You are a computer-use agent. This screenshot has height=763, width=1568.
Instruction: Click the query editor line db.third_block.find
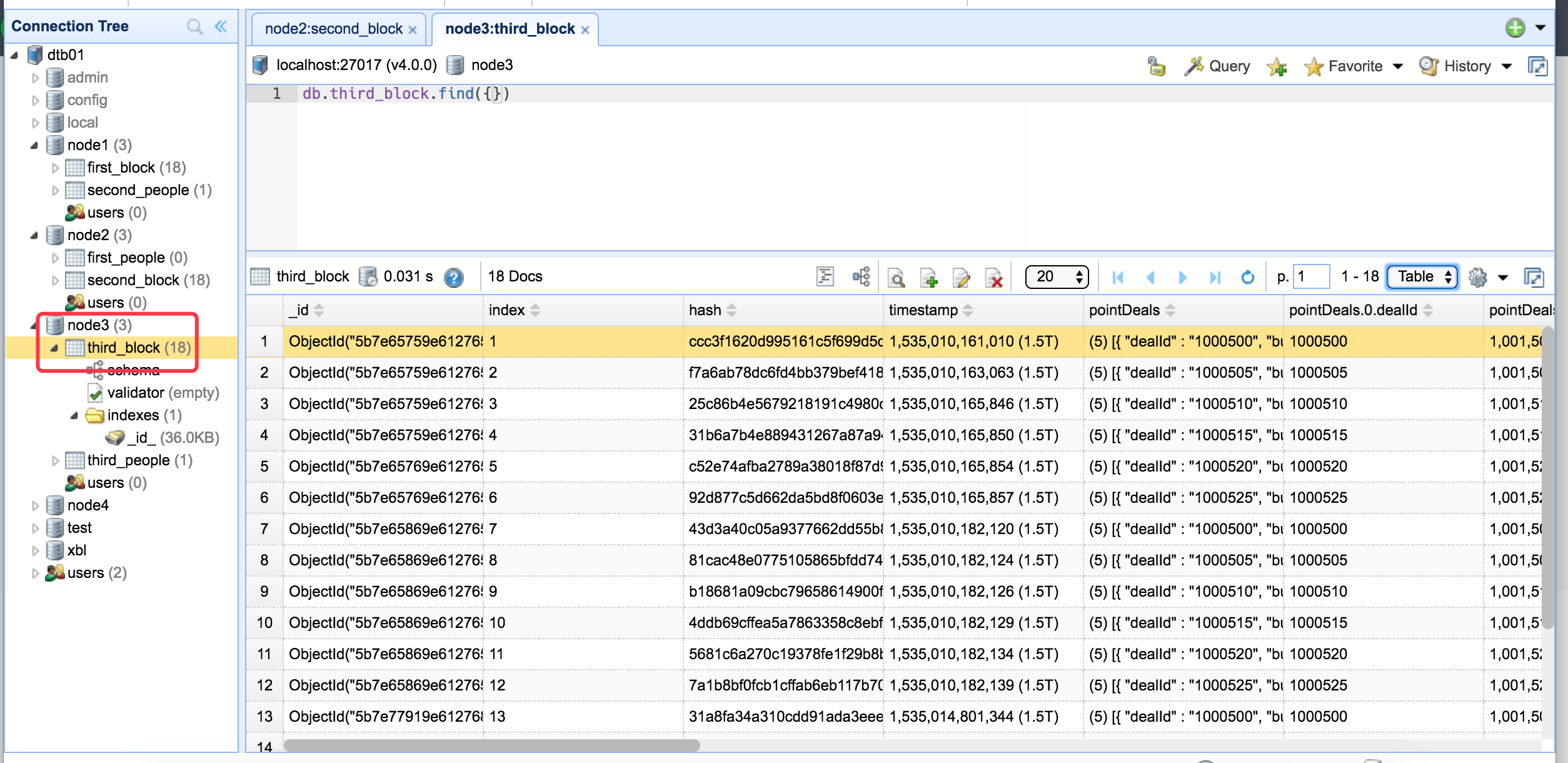(406, 94)
